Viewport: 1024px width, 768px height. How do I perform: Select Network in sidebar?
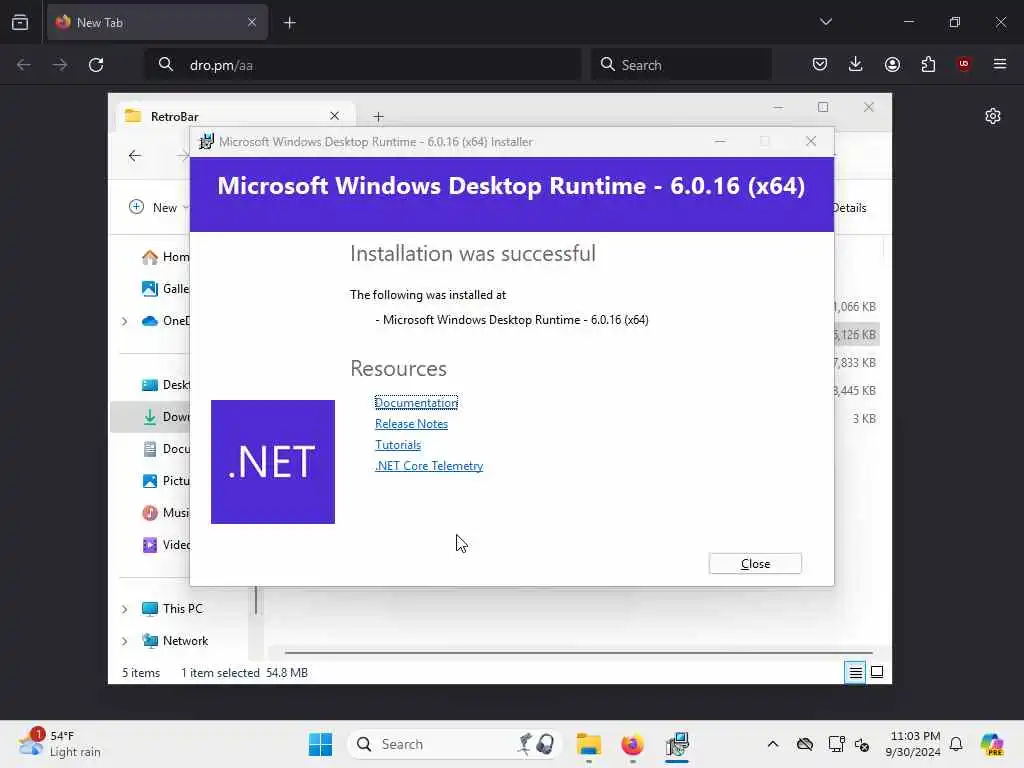(x=175, y=641)
